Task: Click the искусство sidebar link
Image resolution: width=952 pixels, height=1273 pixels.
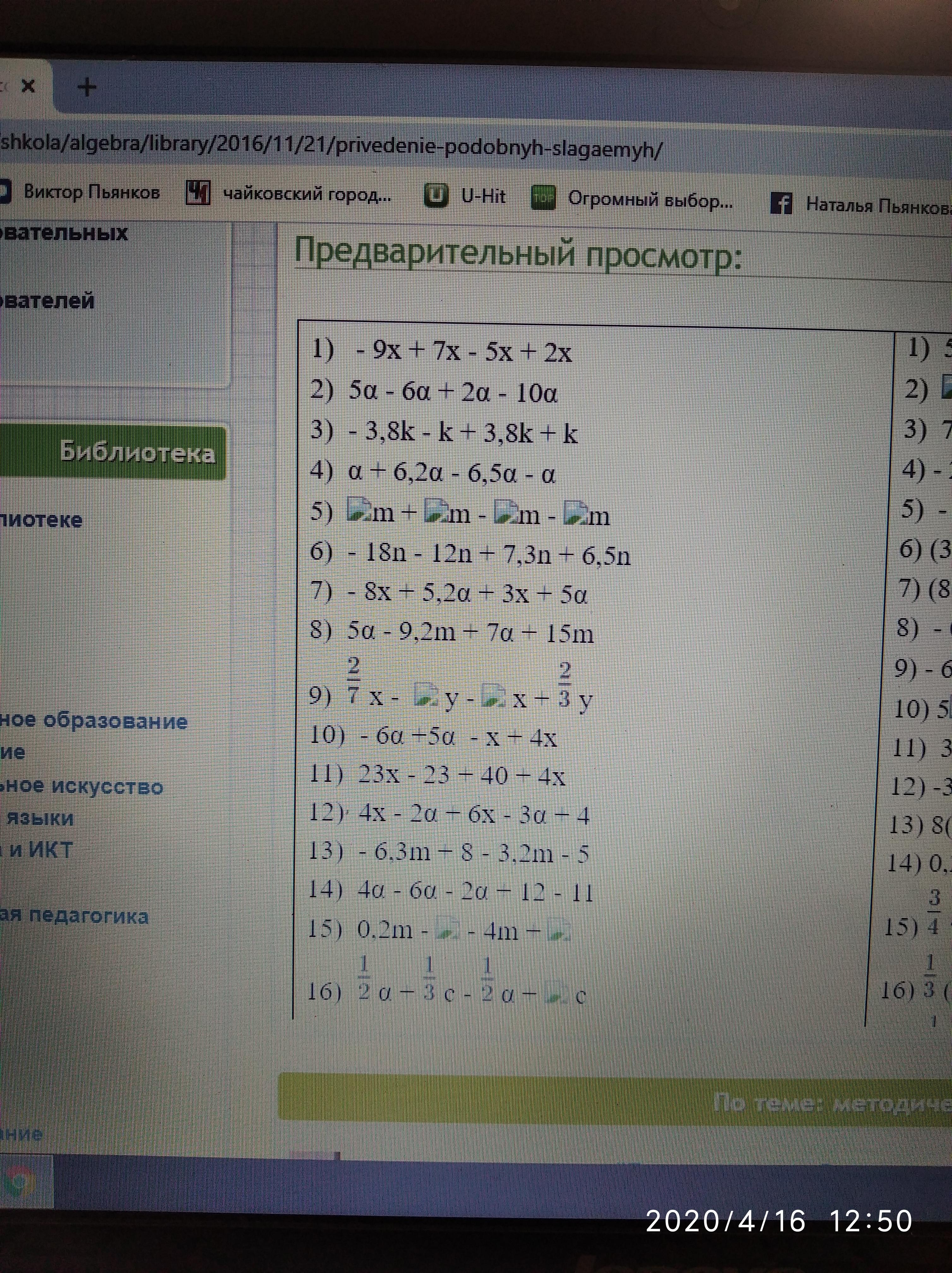Action: [107, 787]
